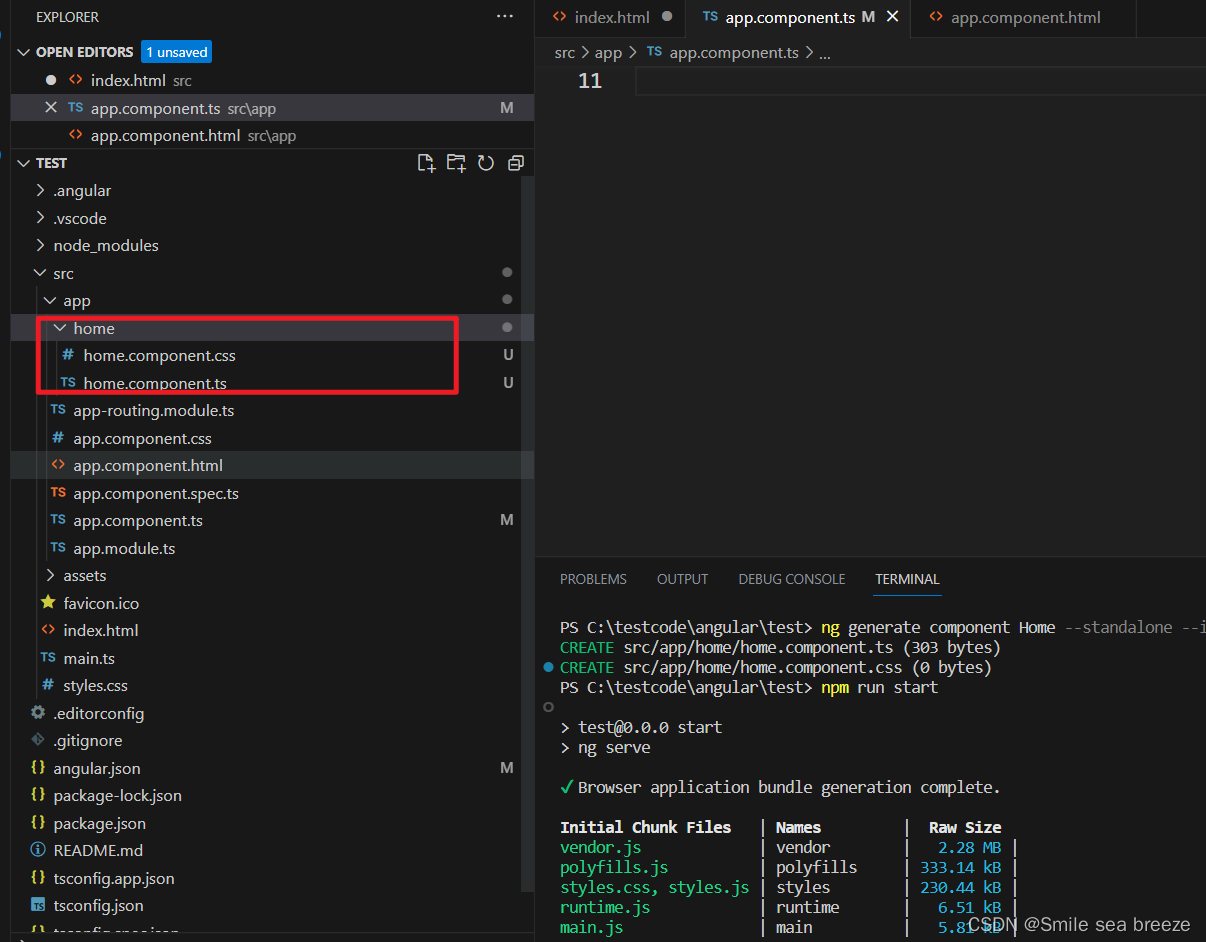Click the runtime.js text in terminal
1206x942 pixels.
click(x=605, y=907)
